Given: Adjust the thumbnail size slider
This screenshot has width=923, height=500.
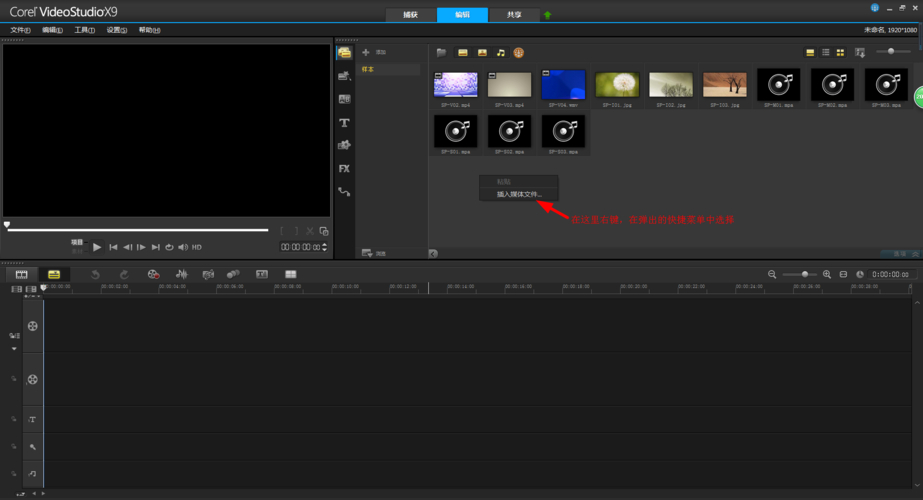Looking at the screenshot, I should pyautogui.click(x=891, y=51).
